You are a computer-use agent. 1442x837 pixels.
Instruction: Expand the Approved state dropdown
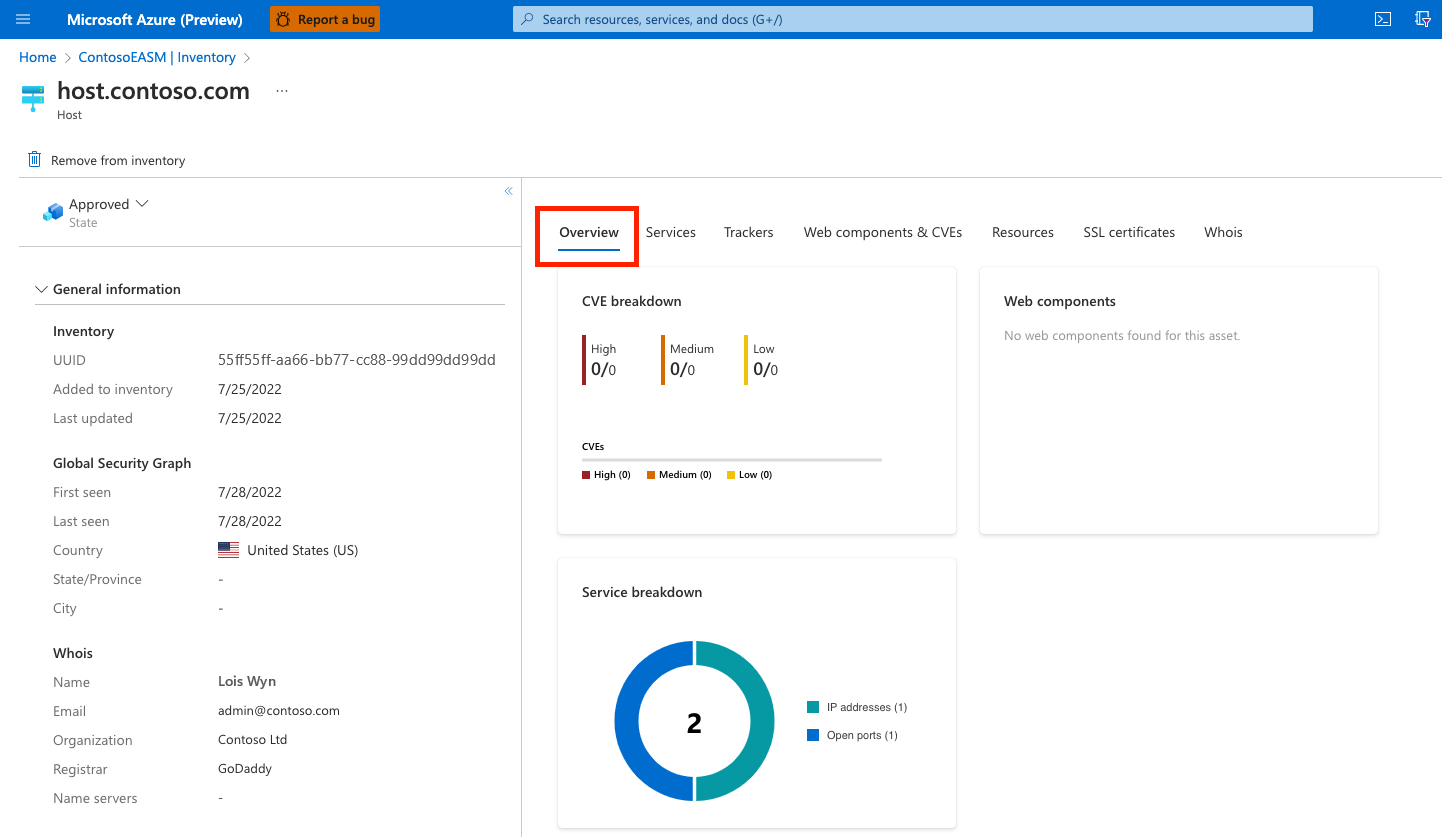point(142,203)
